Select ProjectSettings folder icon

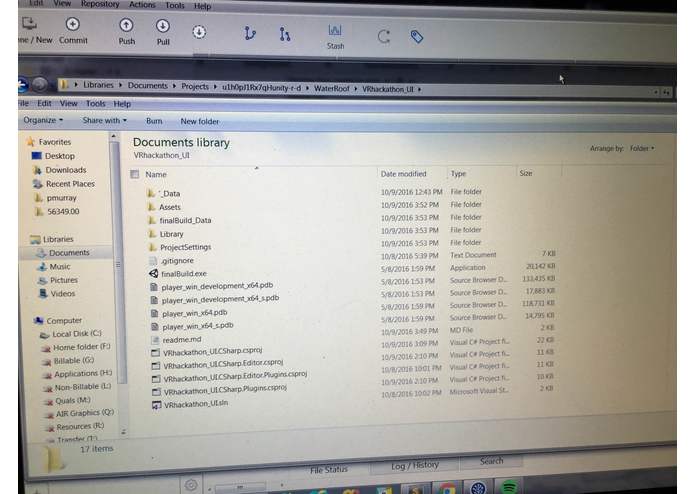pyautogui.click(x=152, y=247)
